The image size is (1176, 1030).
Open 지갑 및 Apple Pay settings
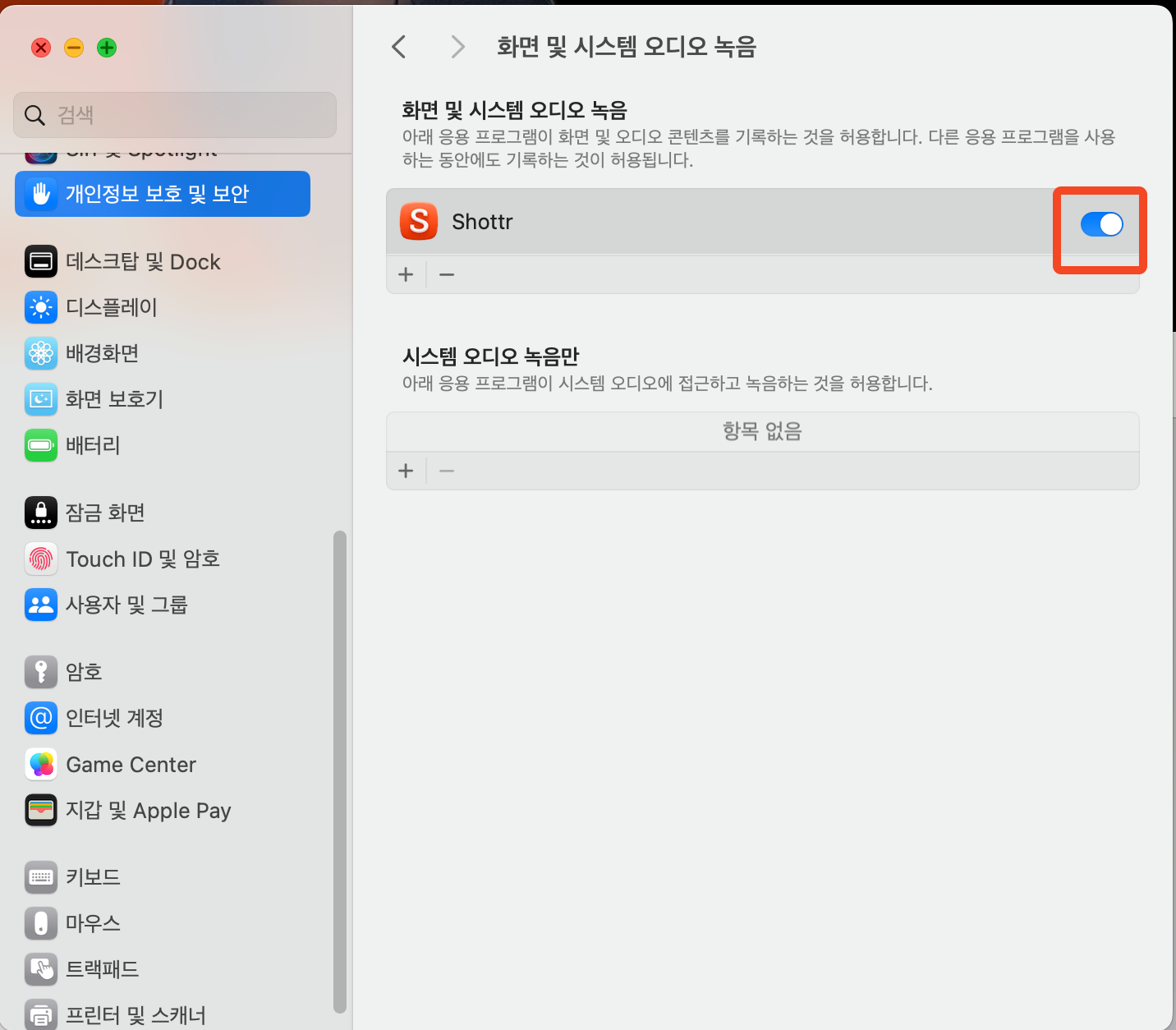(41, 810)
